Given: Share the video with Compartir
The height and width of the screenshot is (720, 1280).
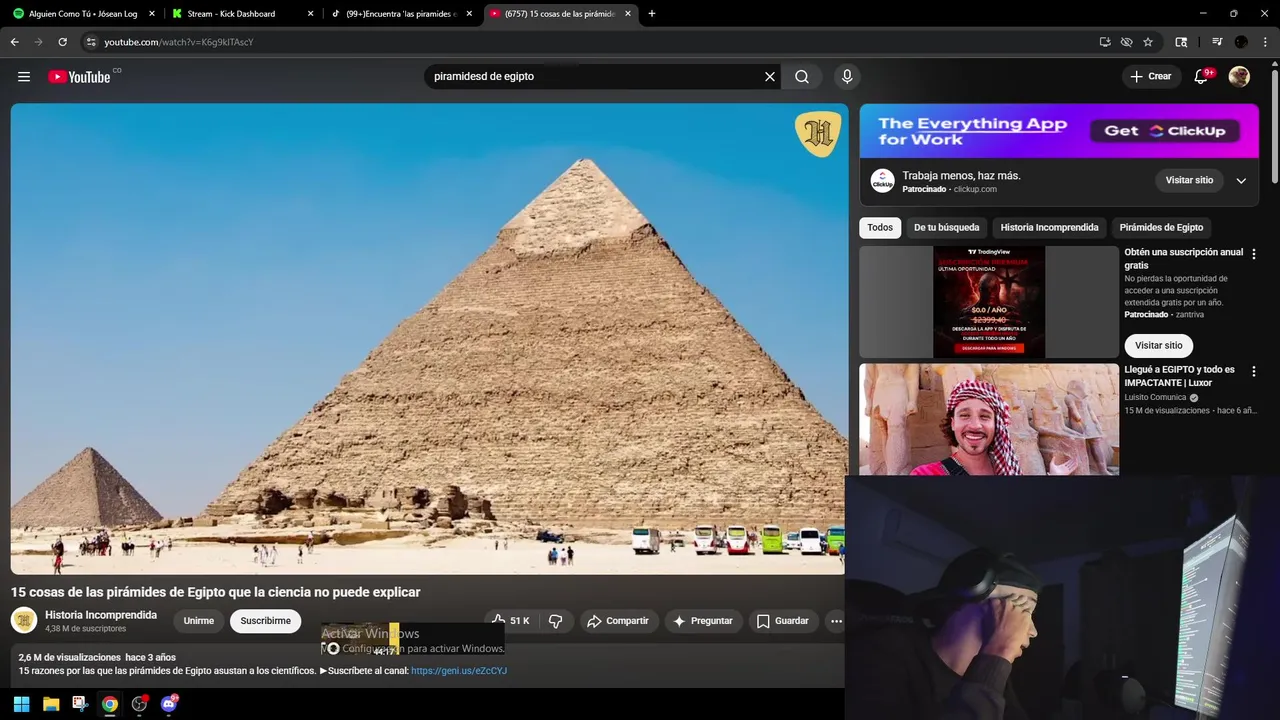Looking at the screenshot, I should click(x=618, y=621).
